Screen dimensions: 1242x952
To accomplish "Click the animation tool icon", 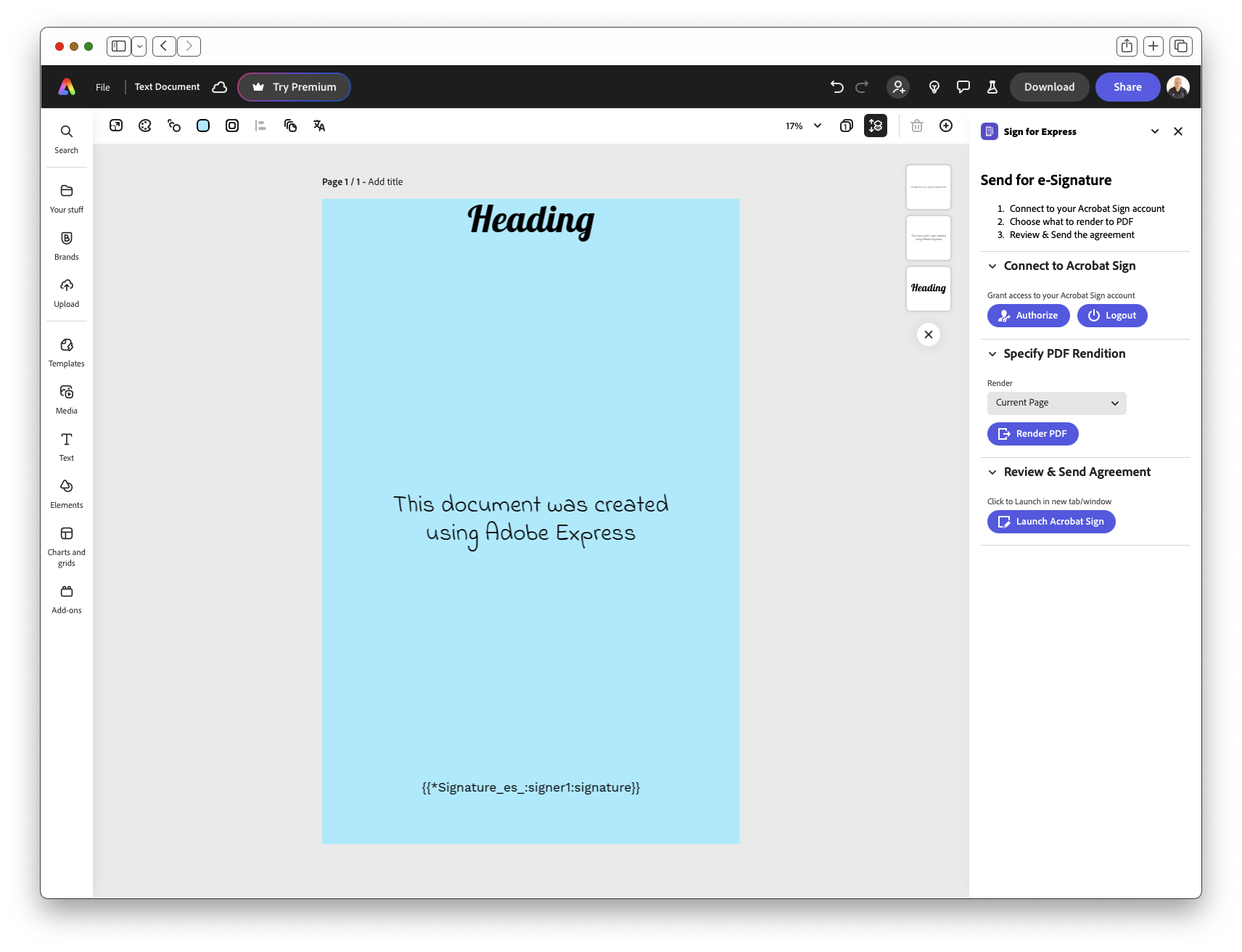I will click(174, 126).
